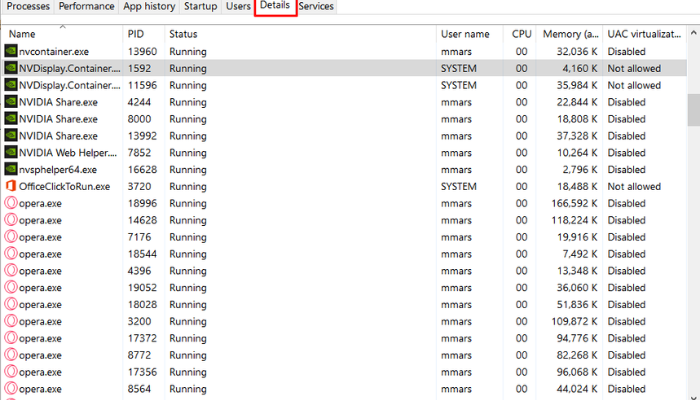Click memory value 4,160 K
Viewport: 700px width, 400px height.
[579, 69]
